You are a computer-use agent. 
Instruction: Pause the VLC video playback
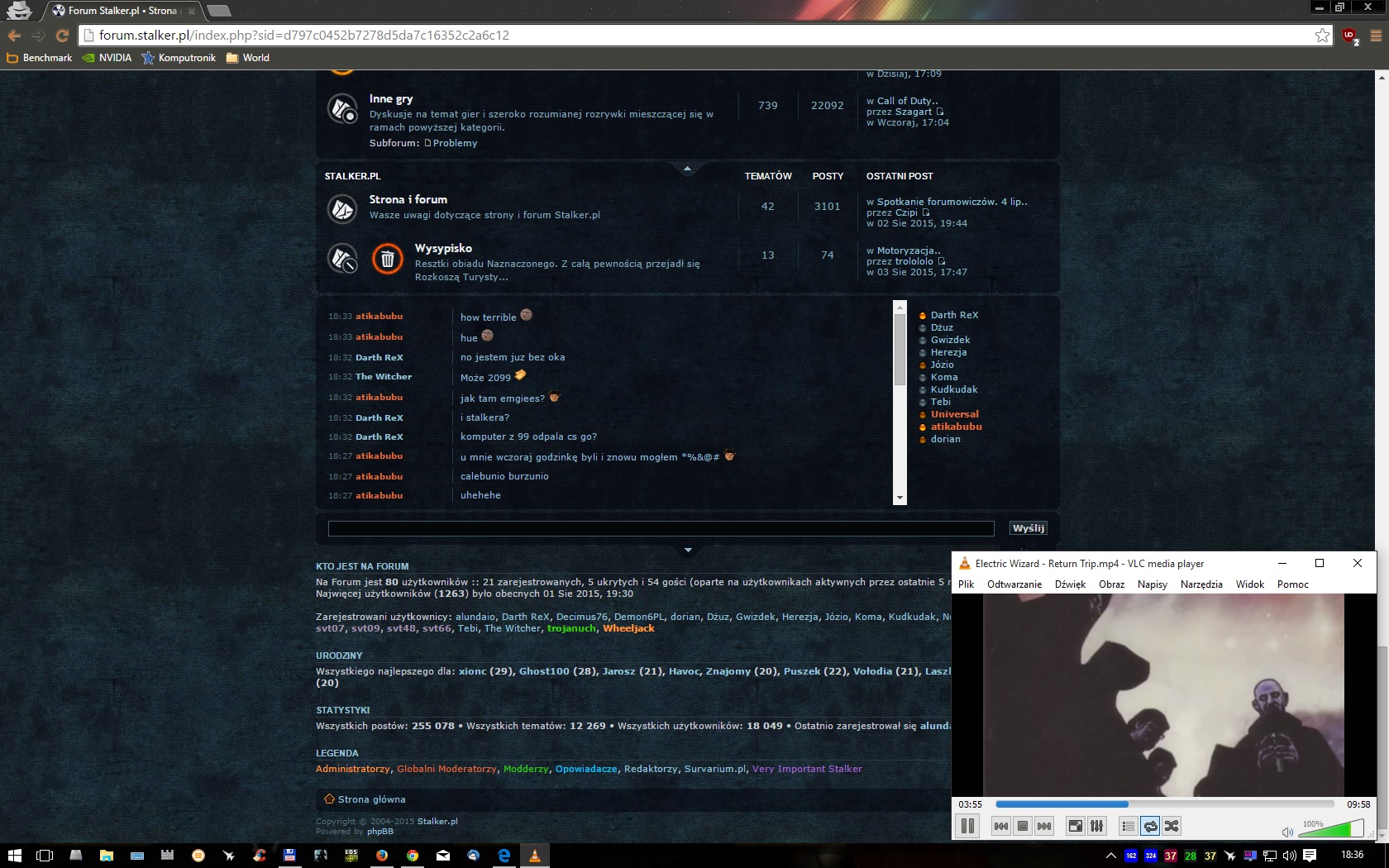967,826
